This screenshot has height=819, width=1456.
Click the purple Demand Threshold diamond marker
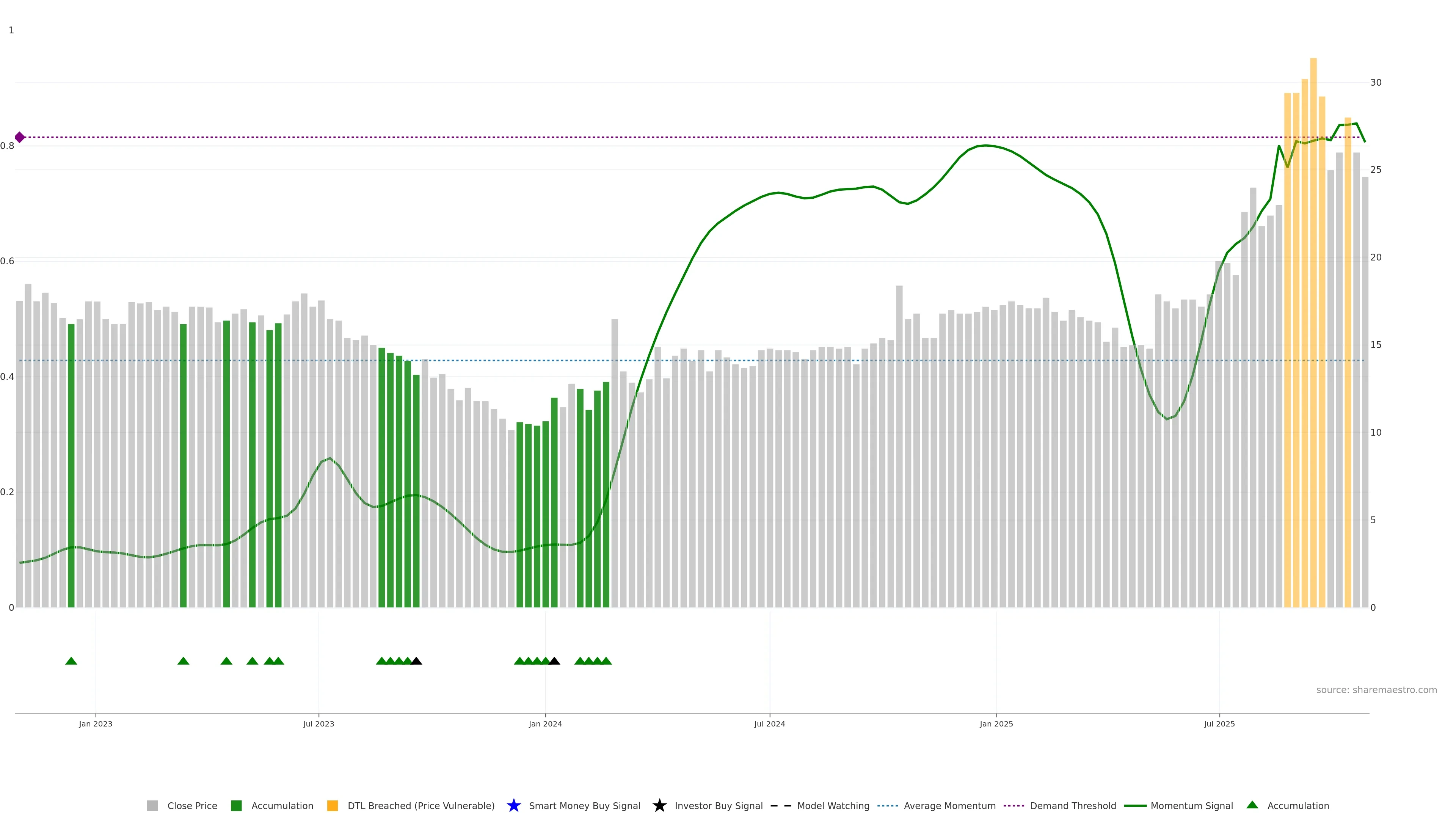point(20,137)
